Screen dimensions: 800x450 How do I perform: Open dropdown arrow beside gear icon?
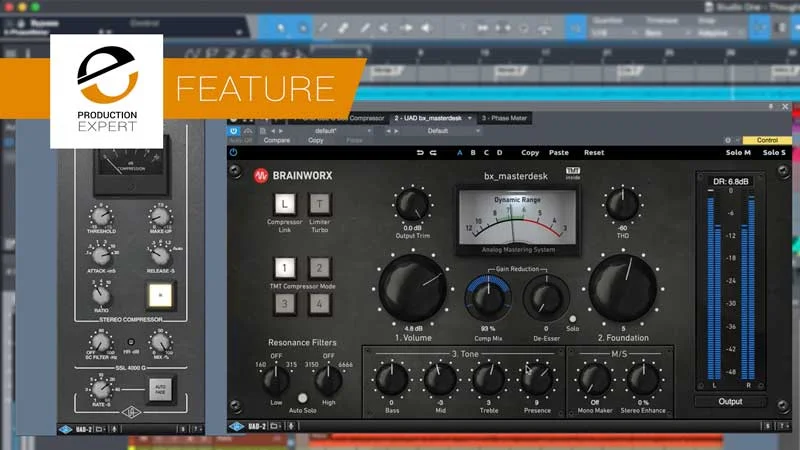pyautogui.click(x=737, y=140)
